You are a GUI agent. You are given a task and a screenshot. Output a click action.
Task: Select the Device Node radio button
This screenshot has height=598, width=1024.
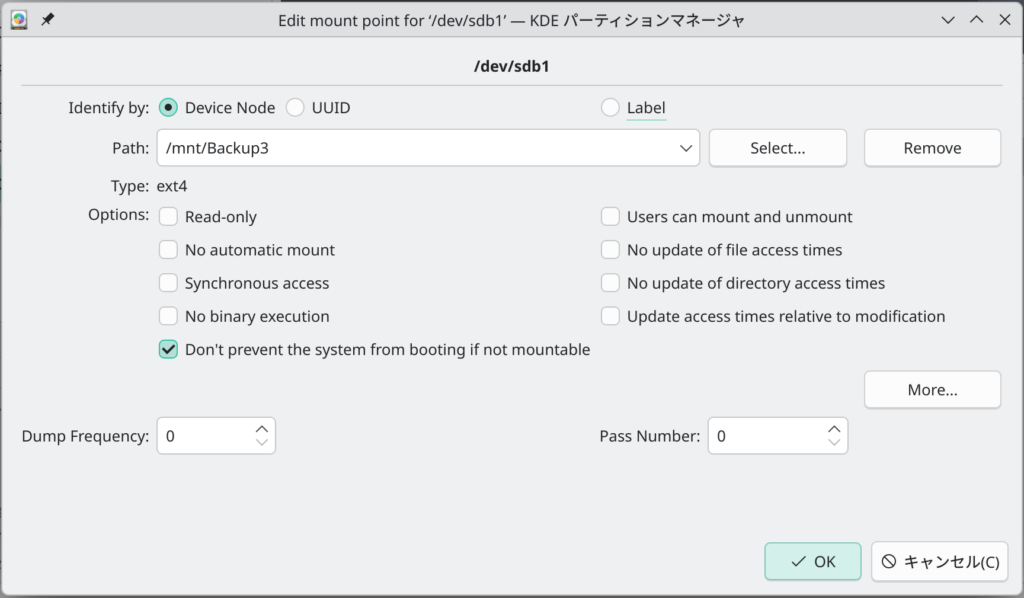click(x=169, y=108)
